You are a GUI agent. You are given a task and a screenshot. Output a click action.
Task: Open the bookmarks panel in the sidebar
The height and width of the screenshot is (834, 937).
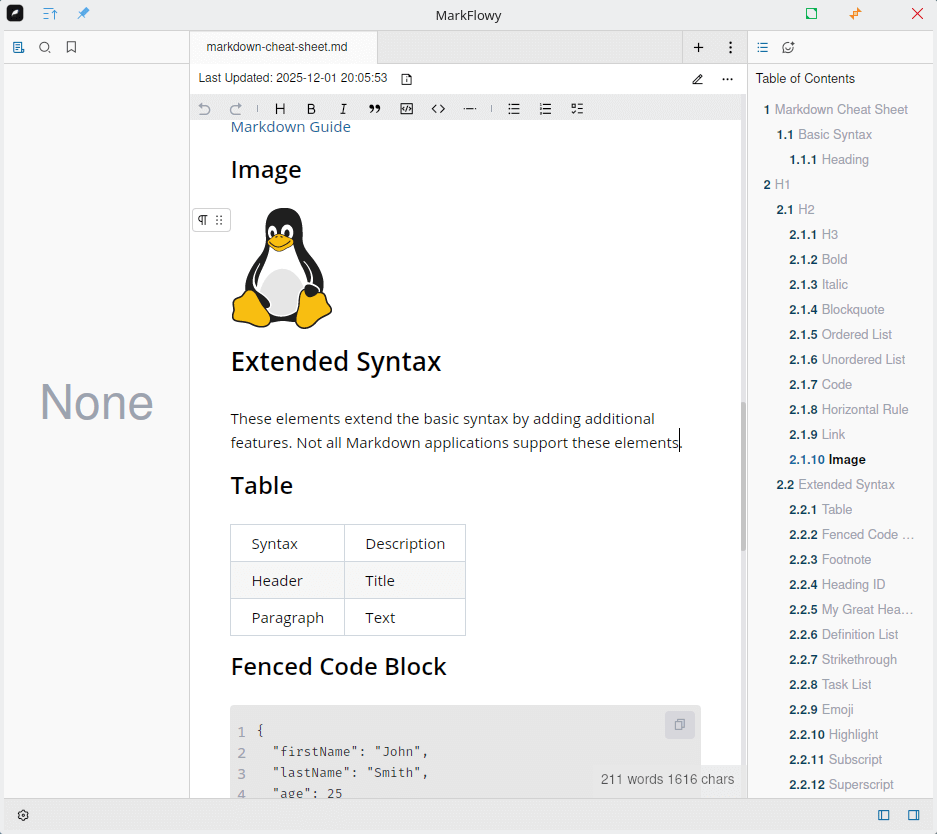(x=71, y=47)
